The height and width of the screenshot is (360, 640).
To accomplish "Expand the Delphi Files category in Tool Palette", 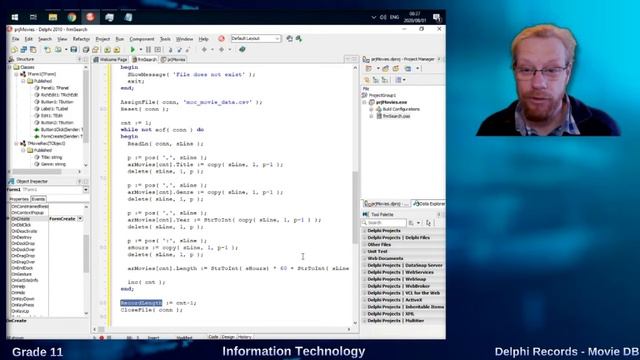I will (x=365, y=238).
